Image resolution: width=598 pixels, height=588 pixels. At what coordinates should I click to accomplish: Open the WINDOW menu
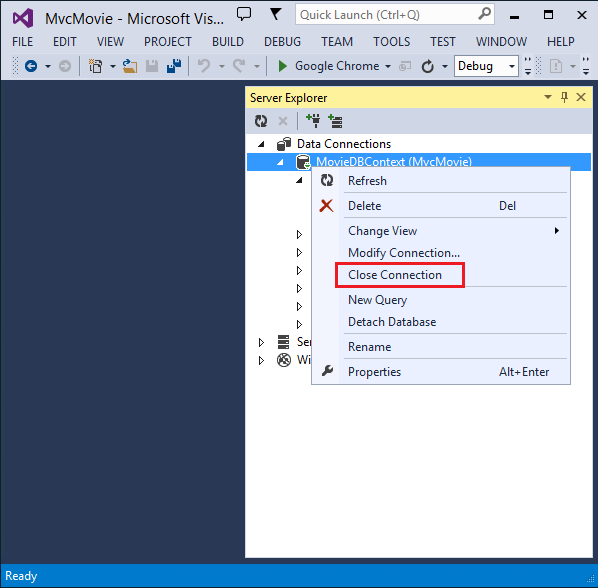pyautogui.click(x=501, y=42)
